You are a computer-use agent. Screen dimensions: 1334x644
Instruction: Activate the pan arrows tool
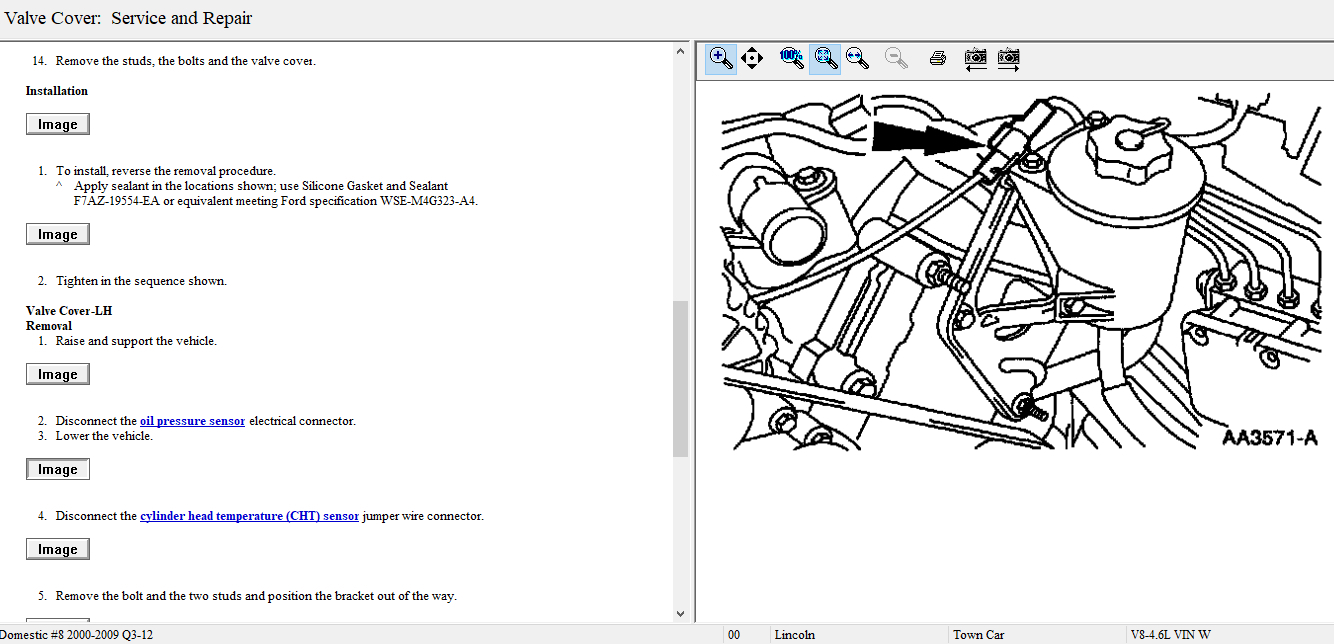[x=752, y=58]
